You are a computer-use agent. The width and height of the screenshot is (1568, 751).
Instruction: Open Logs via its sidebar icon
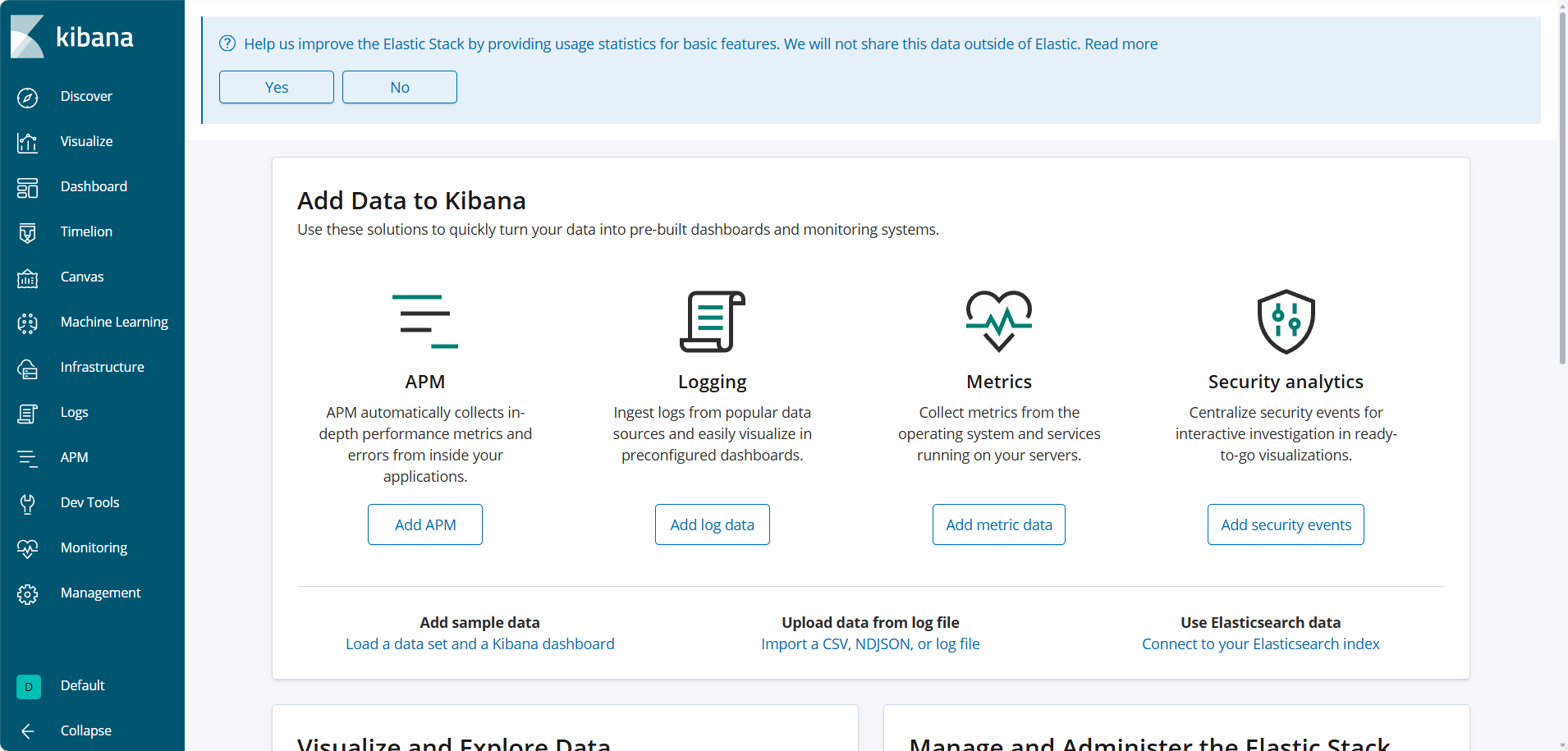(28, 414)
